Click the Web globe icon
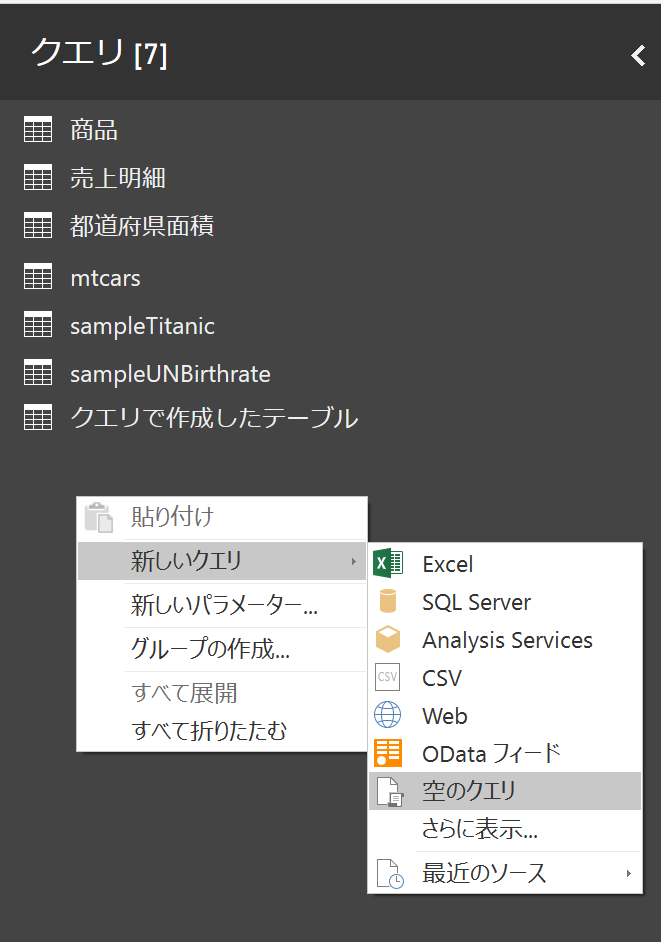661x942 pixels. coord(388,716)
